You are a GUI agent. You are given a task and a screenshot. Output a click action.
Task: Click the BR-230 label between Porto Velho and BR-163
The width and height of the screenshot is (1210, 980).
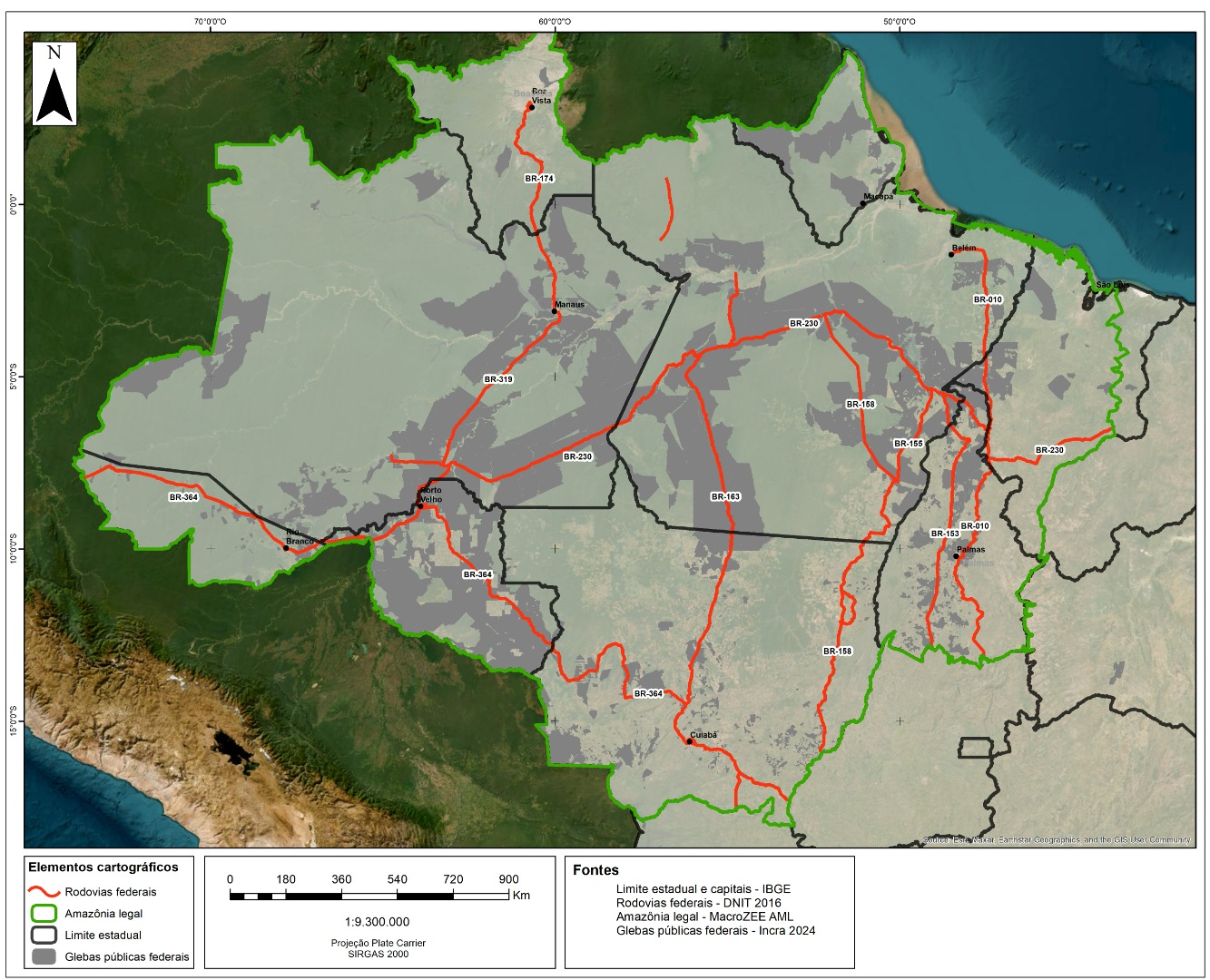pyautogui.click(x=577, y=456)
